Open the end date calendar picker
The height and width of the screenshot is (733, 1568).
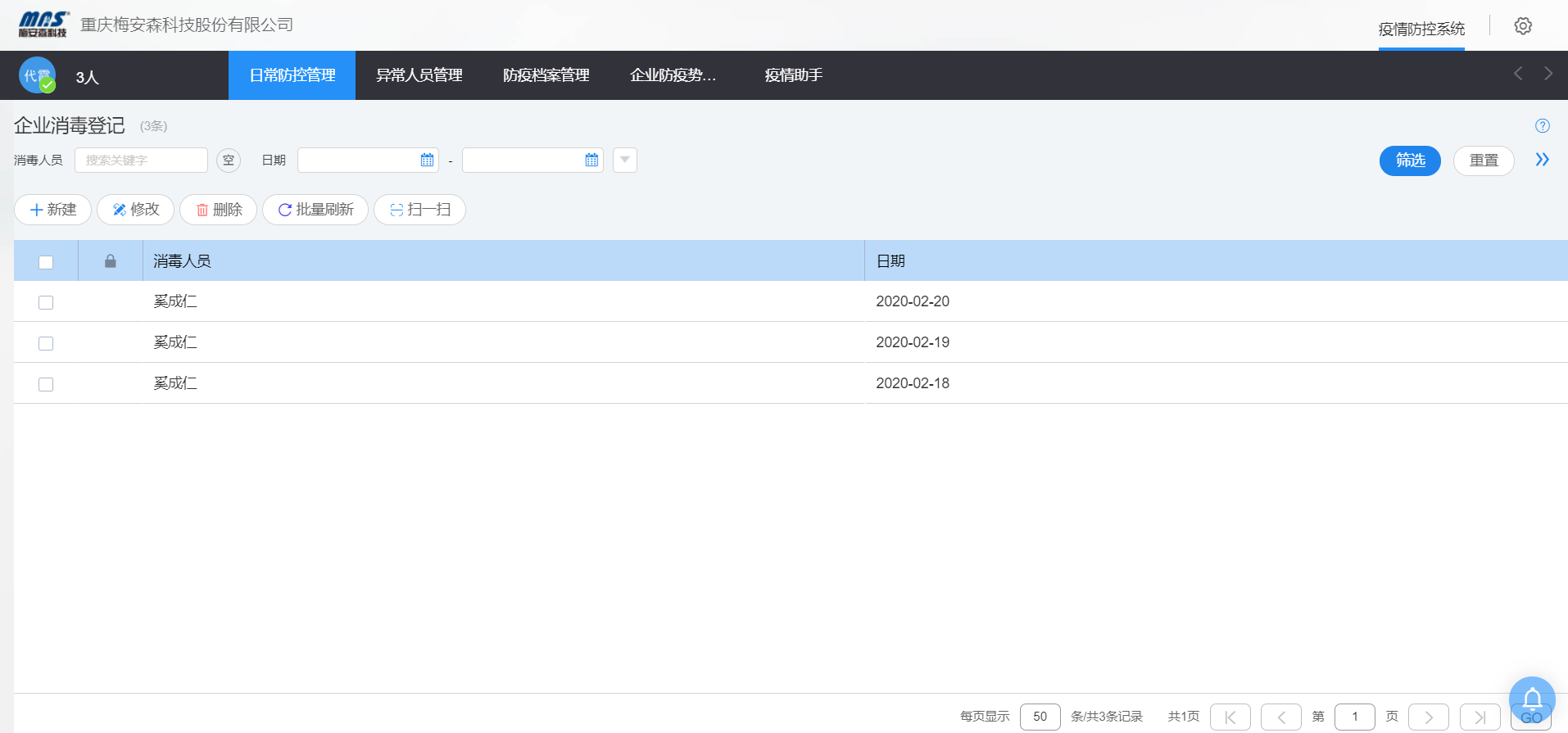click(x=591, y=161)
